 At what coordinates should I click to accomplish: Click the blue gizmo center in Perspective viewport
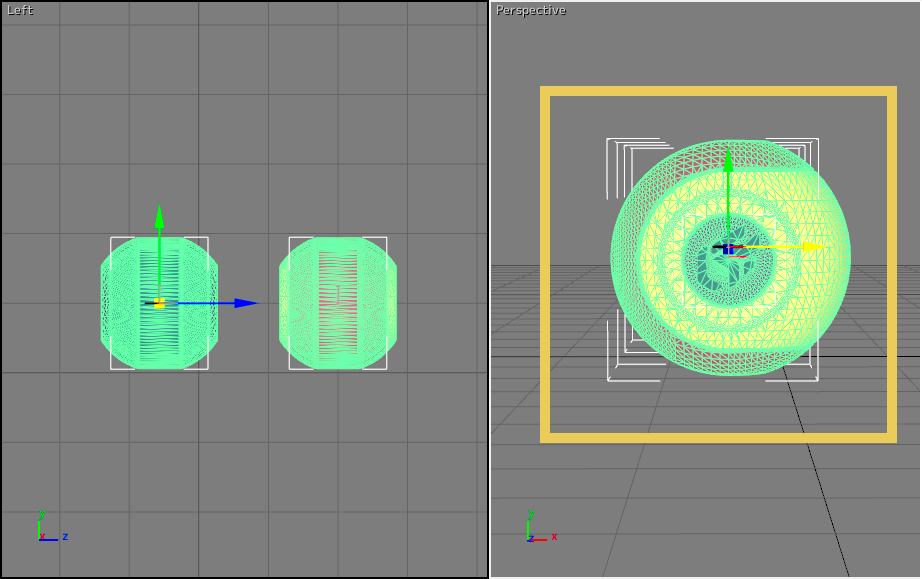click(x=728, y=247)
